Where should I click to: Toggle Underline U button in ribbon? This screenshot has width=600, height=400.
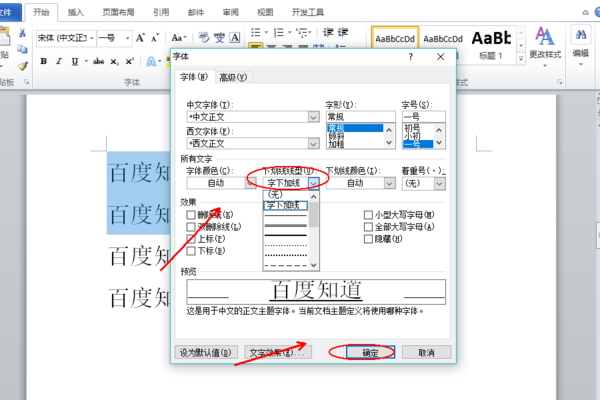pos(75,61)
